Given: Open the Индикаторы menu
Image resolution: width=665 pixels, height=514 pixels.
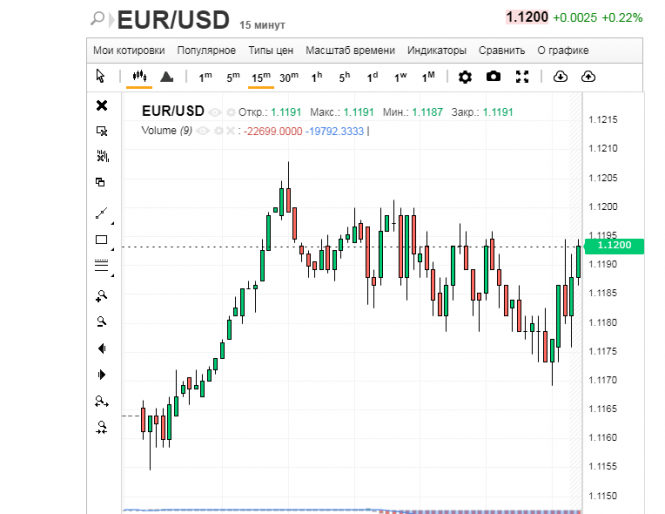Looking at the screenshot, I should [437, 50].
